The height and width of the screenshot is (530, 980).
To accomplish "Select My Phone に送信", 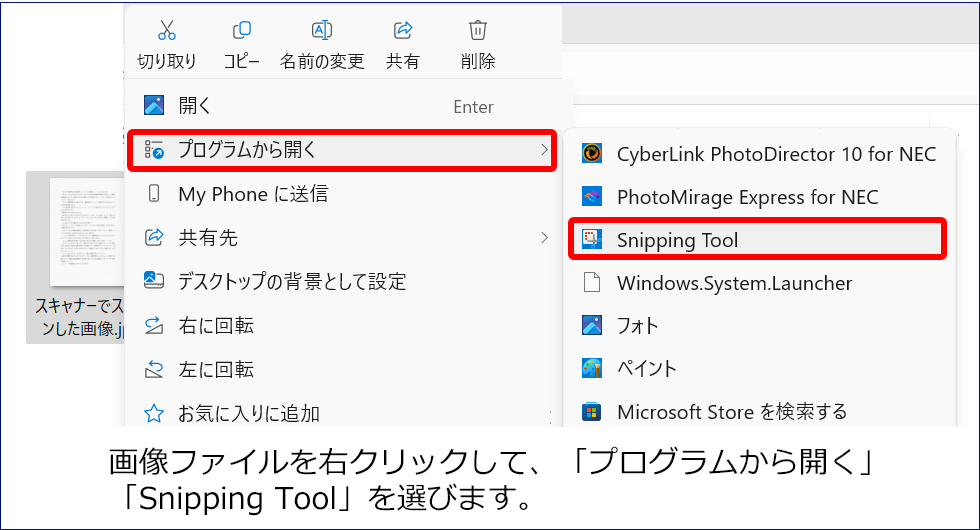I will [x=342, y=194].
